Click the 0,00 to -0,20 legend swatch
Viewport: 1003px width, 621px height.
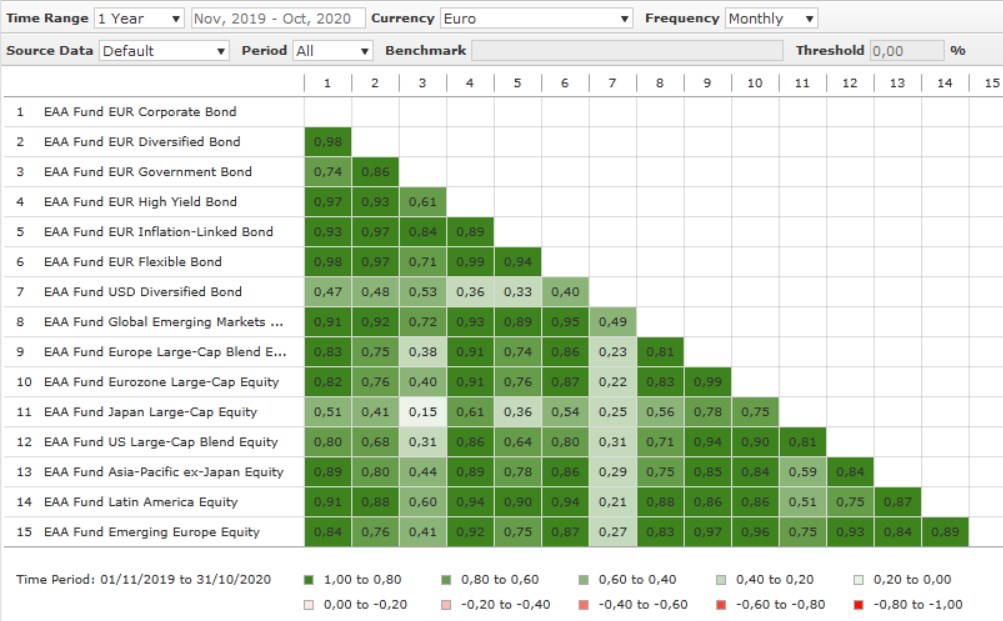tap(308, 604)
